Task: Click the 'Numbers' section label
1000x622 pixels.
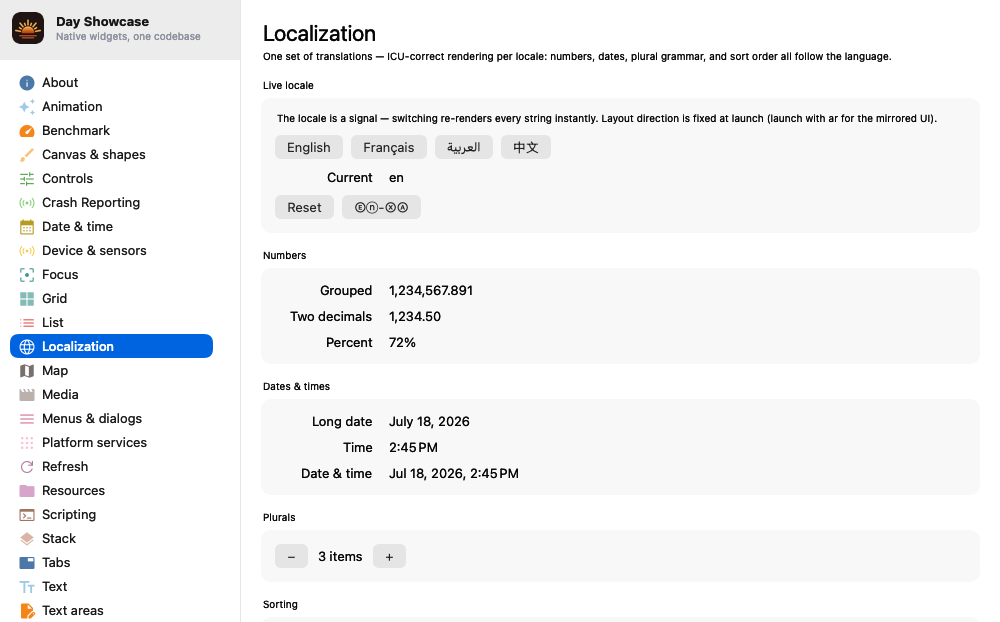Action: [284, 255]
